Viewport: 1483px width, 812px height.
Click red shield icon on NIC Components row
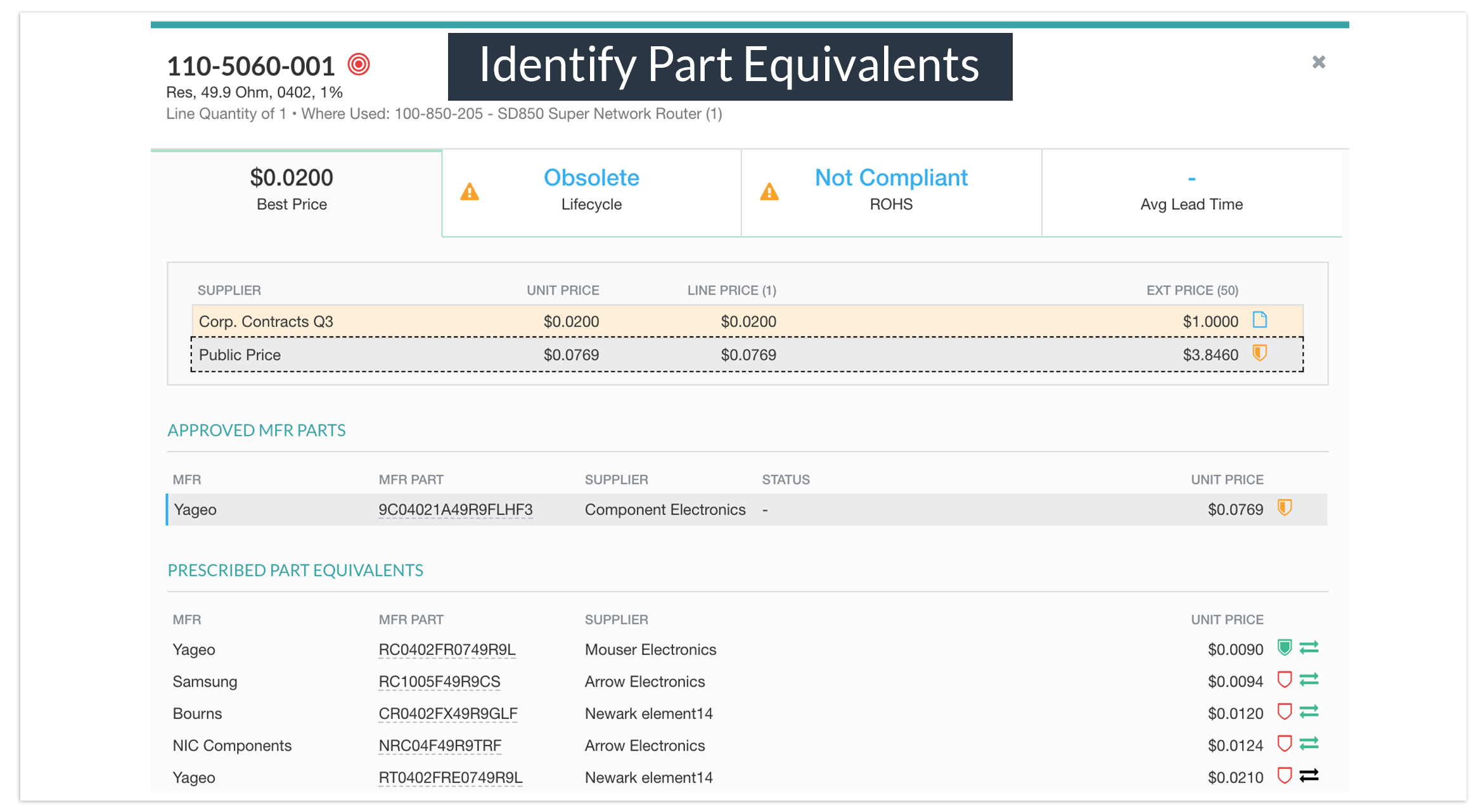[1285, 743]
